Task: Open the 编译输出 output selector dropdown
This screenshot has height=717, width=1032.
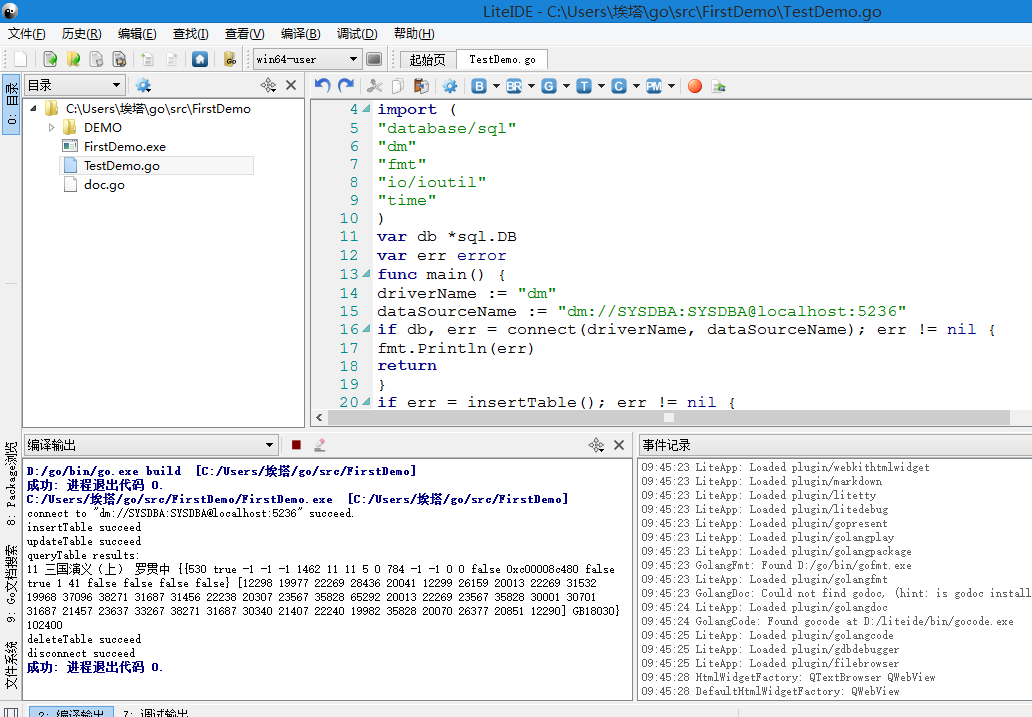Action: tap(150, 445)
